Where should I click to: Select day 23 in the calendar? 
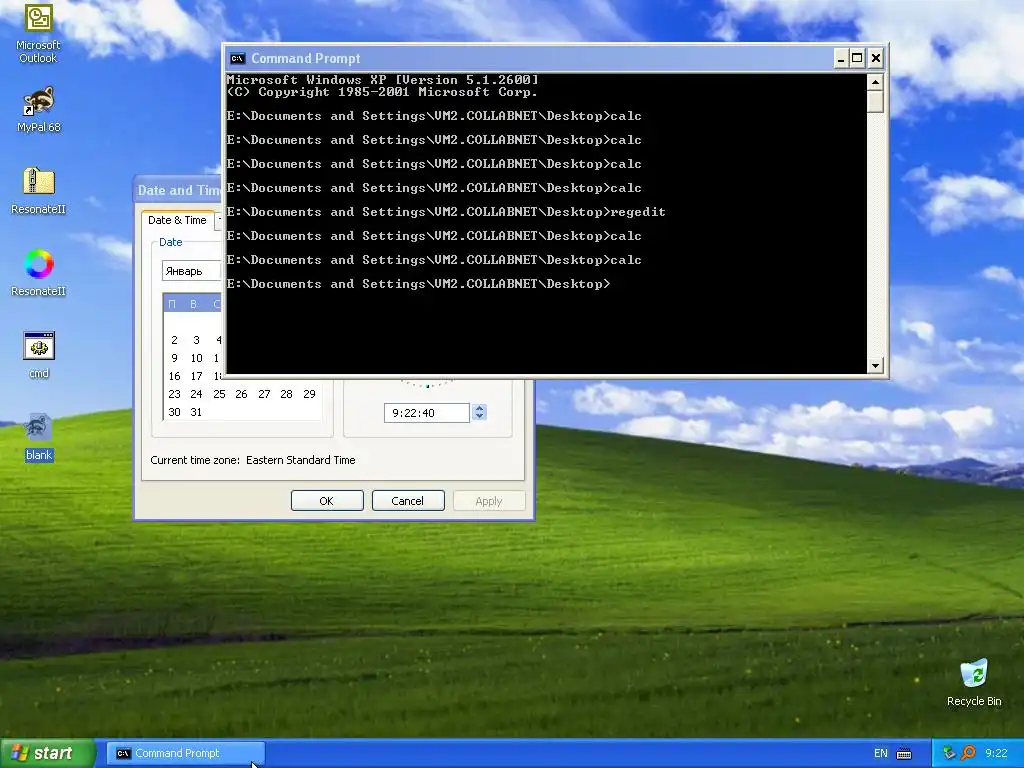[x=174, y=394]
